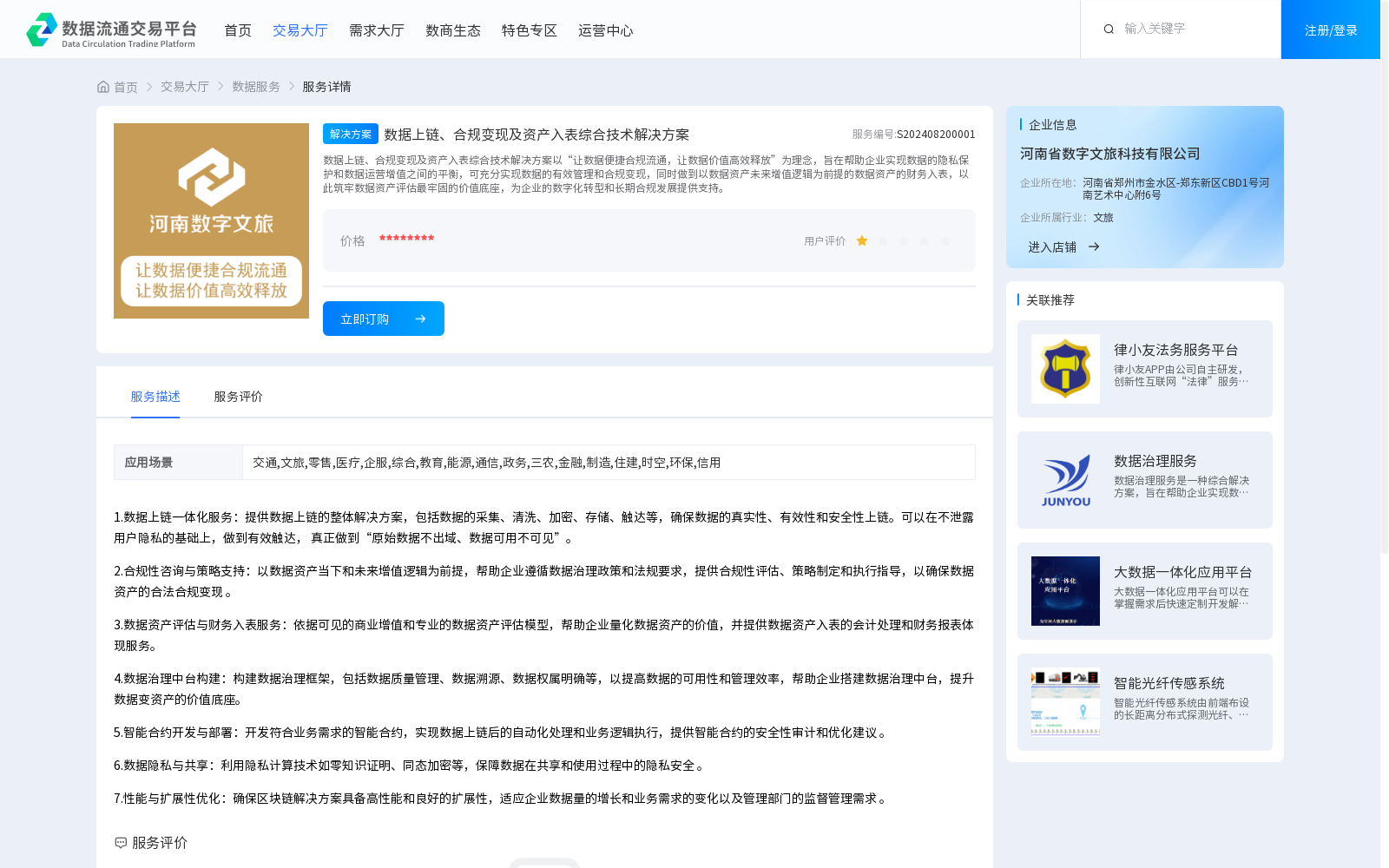
Task: Open the JUNYOU logo thumbnail
Action: point(1065,480)
